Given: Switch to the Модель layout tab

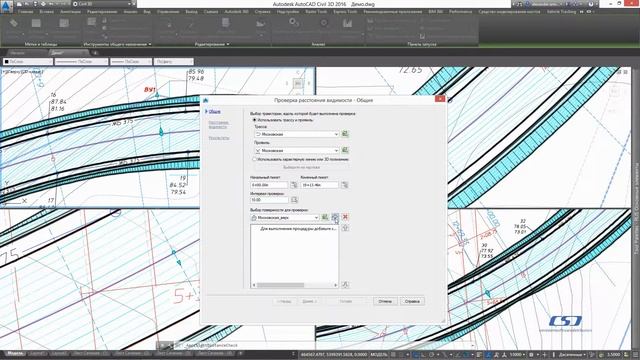Looking at the screenshot, I should click(x=15, y=353).
